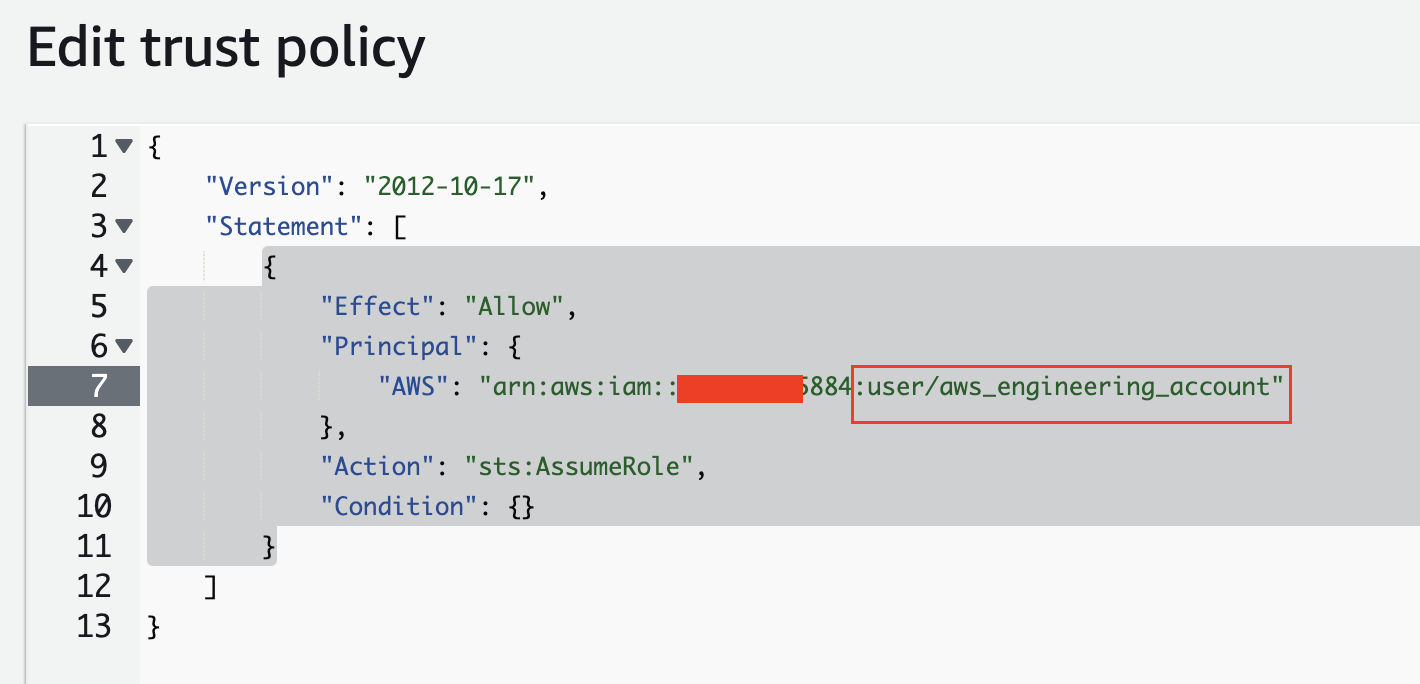Collapse the Principal block fold arrow
Viewport: 1420px width, 684px height.
(124, 346)
